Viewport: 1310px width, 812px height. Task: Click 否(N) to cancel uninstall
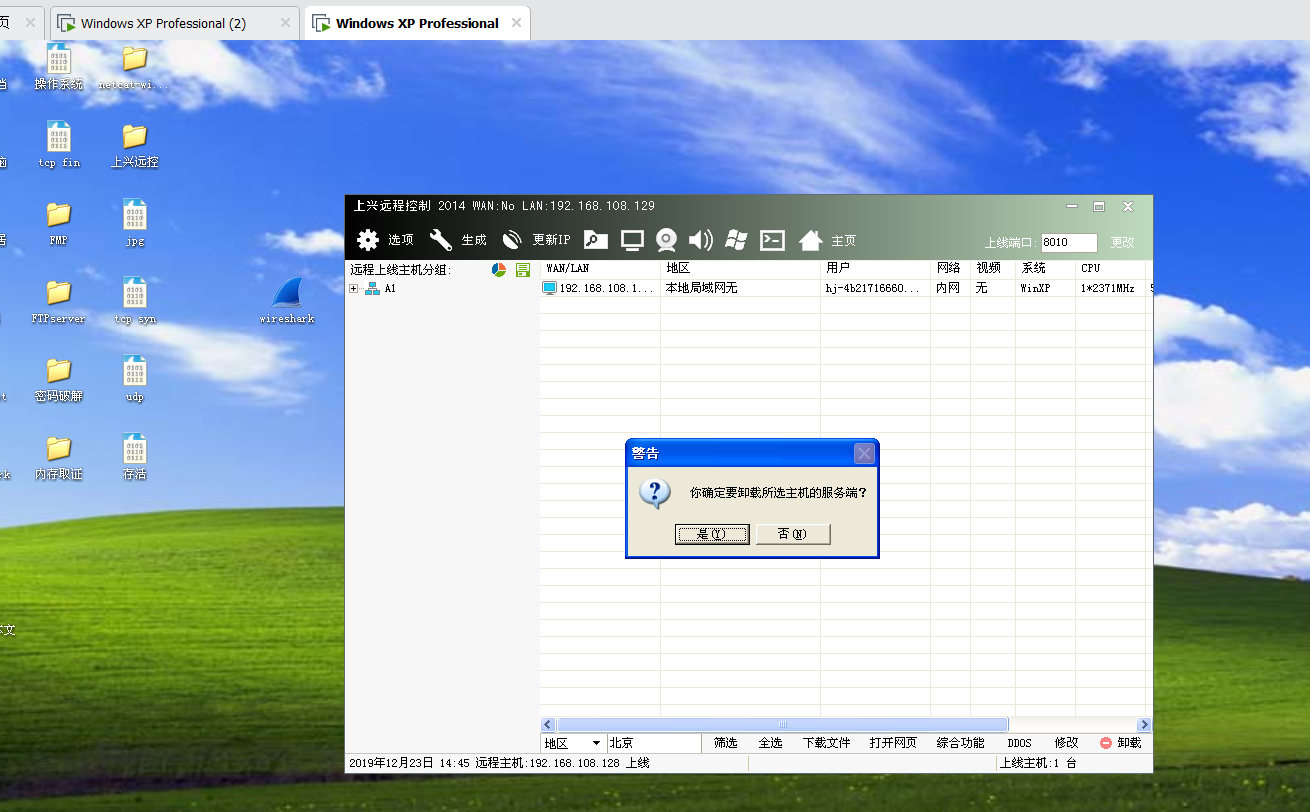click(793, 534)
